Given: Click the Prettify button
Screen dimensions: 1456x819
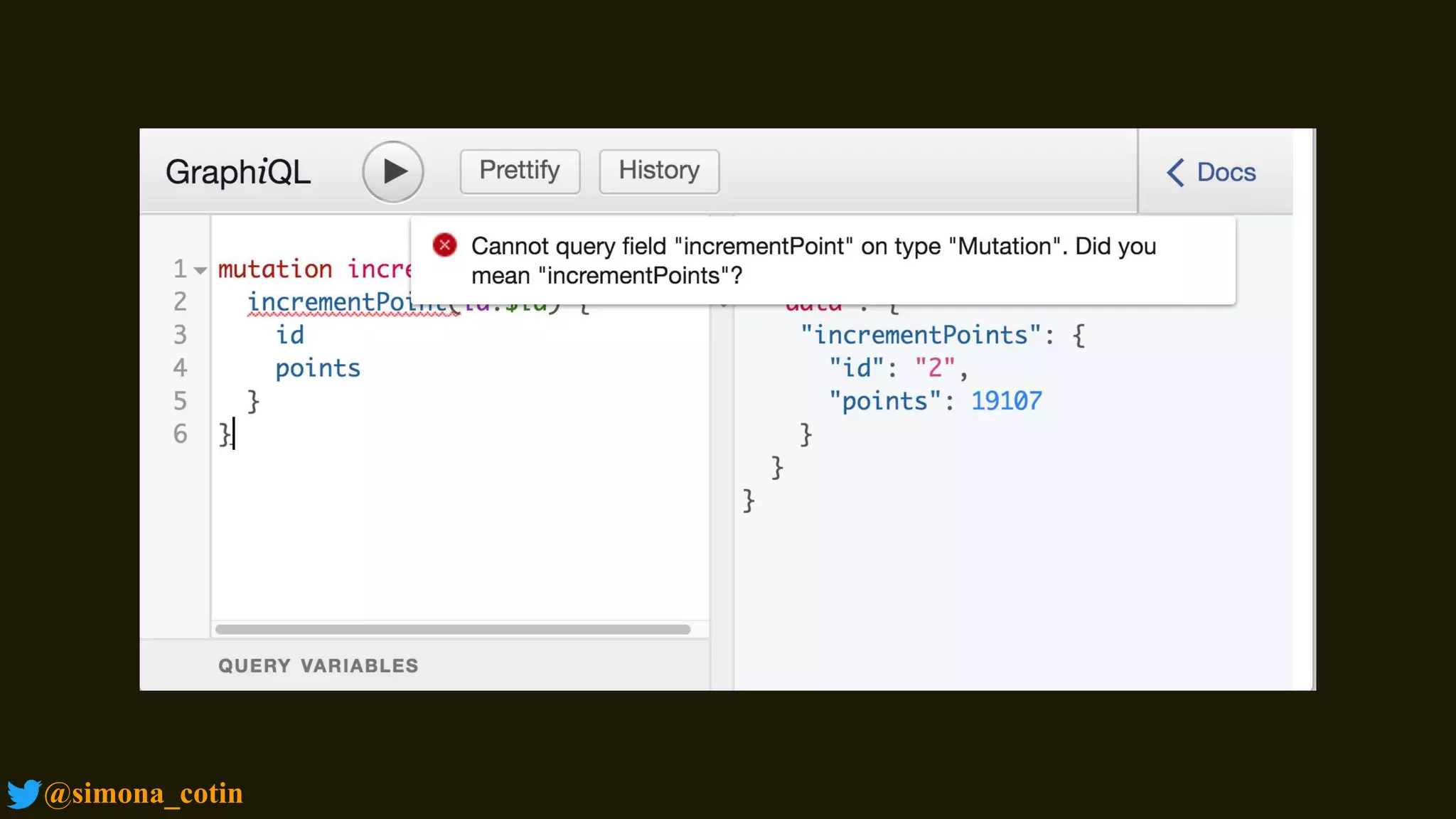Looking at the screenshot, I should [x=520, y=171].
